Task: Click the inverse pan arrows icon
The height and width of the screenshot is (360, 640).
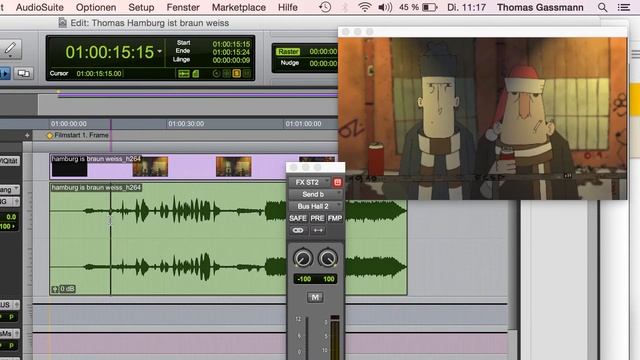Action: [x=318, y=231]
